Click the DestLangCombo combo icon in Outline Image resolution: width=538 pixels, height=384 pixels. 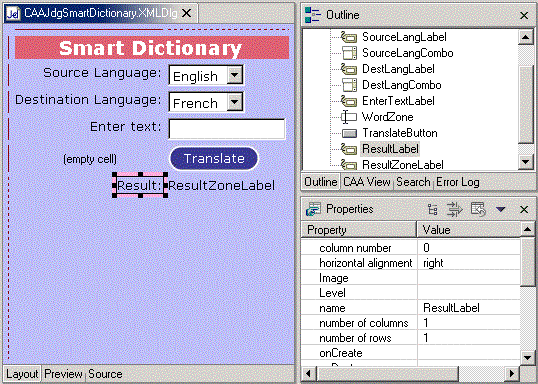coord(349,85)
